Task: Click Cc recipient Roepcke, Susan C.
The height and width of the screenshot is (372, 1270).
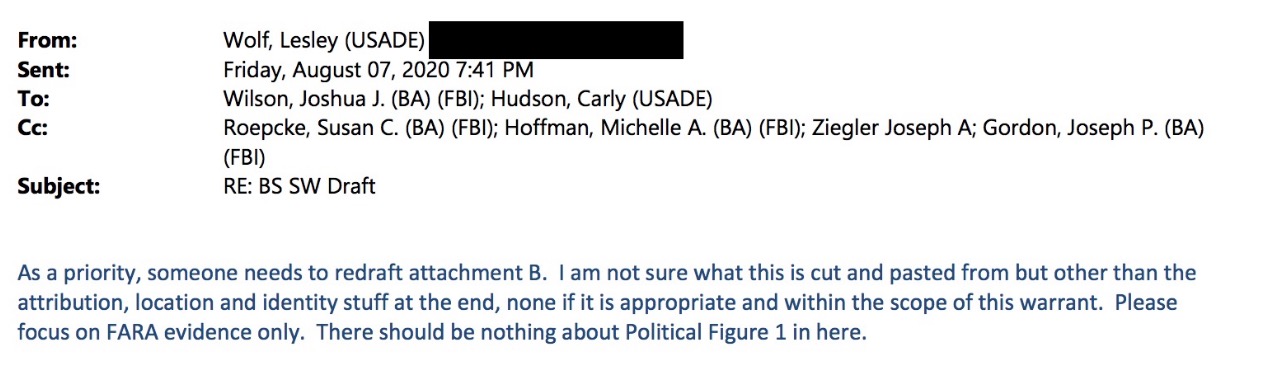Action: pyautogui.click(x=309, y=128)
